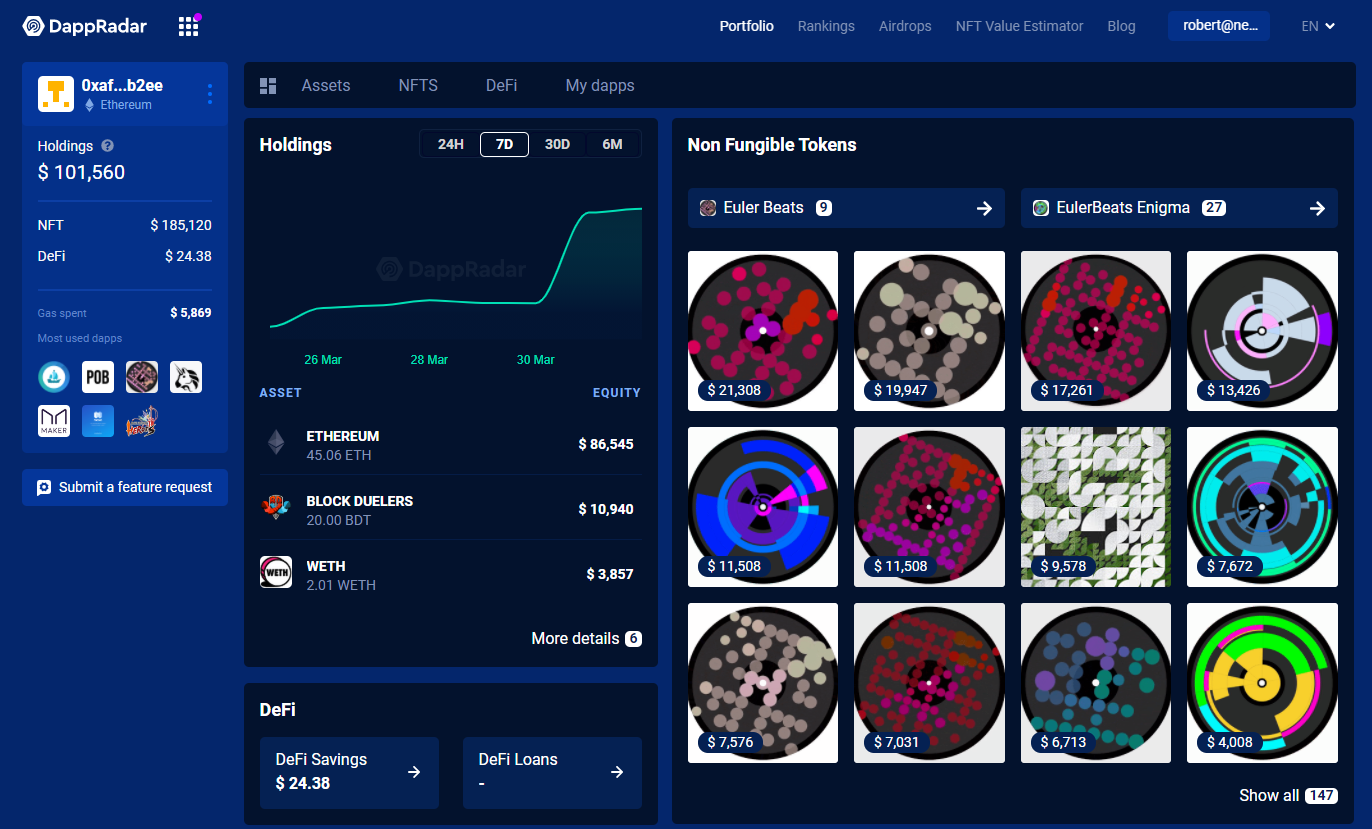
Task: Open the NFT valued at $ 4,008
Action: [1262, 683]
